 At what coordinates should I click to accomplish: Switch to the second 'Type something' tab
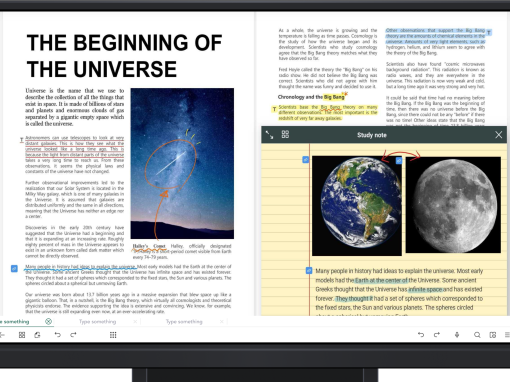[x=97, y=322]
